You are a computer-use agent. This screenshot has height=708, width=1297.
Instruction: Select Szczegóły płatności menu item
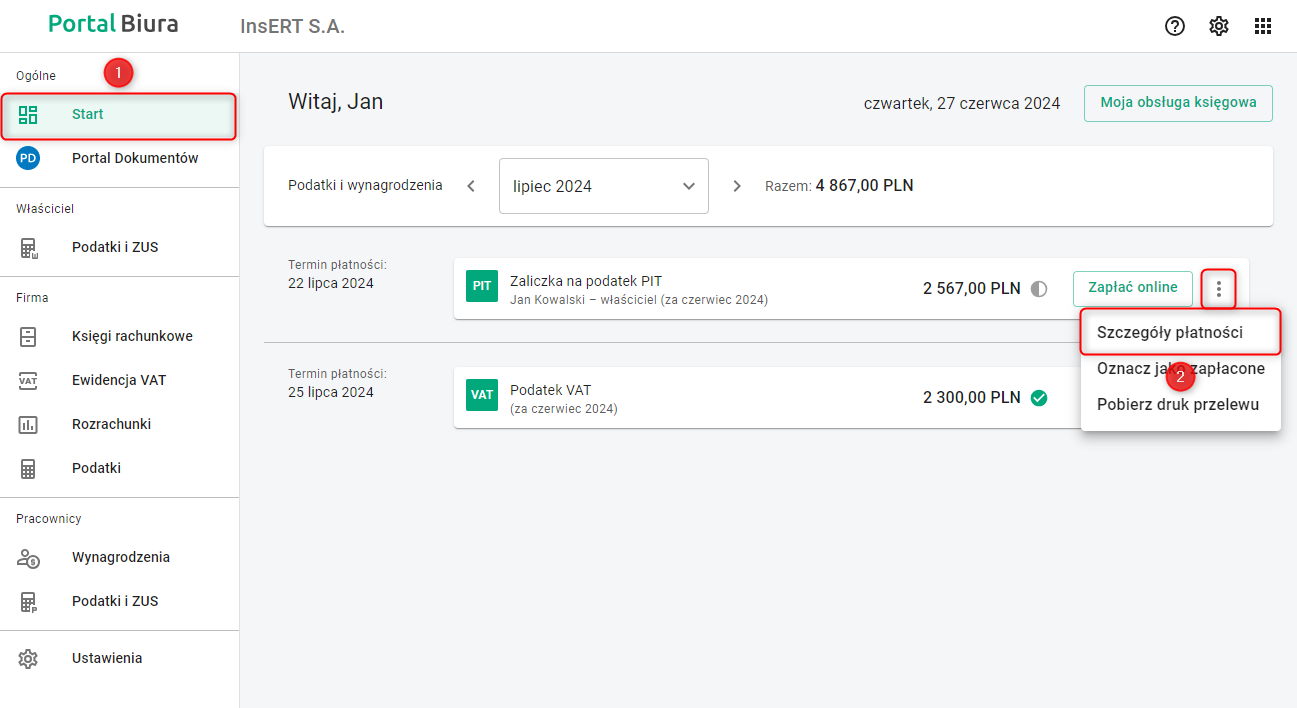(1170, 332)
